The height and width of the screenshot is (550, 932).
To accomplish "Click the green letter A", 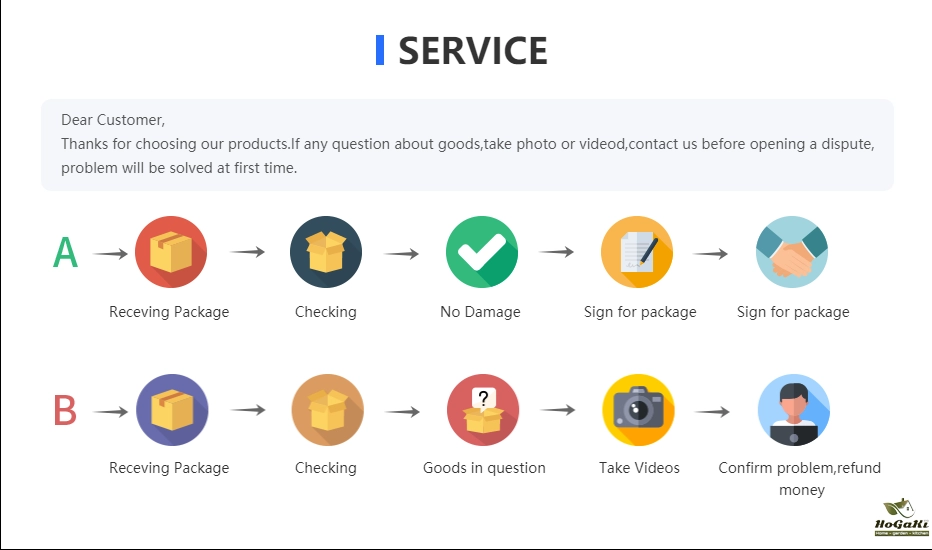I will 65,253.
